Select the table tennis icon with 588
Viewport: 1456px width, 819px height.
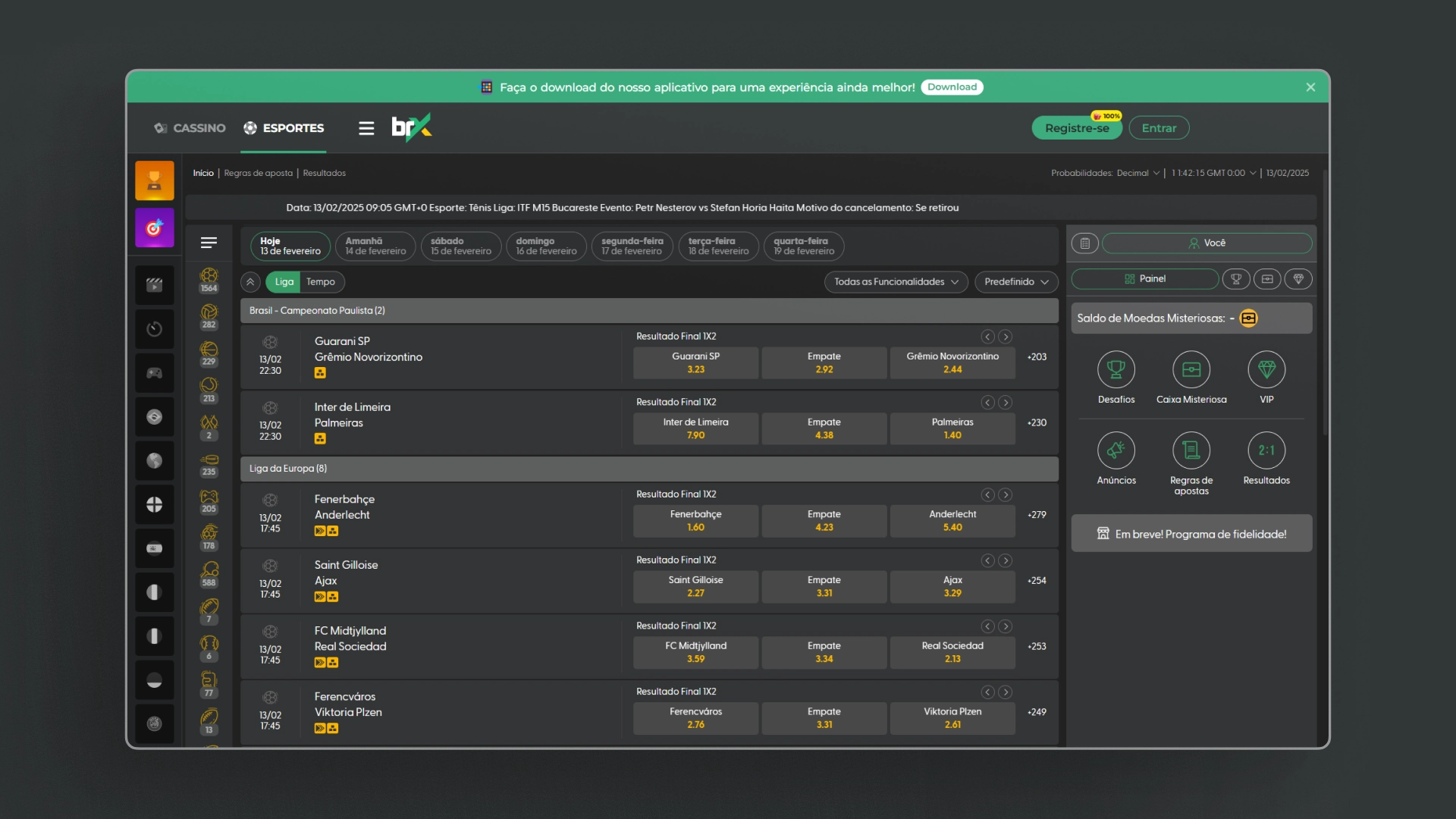209,575
